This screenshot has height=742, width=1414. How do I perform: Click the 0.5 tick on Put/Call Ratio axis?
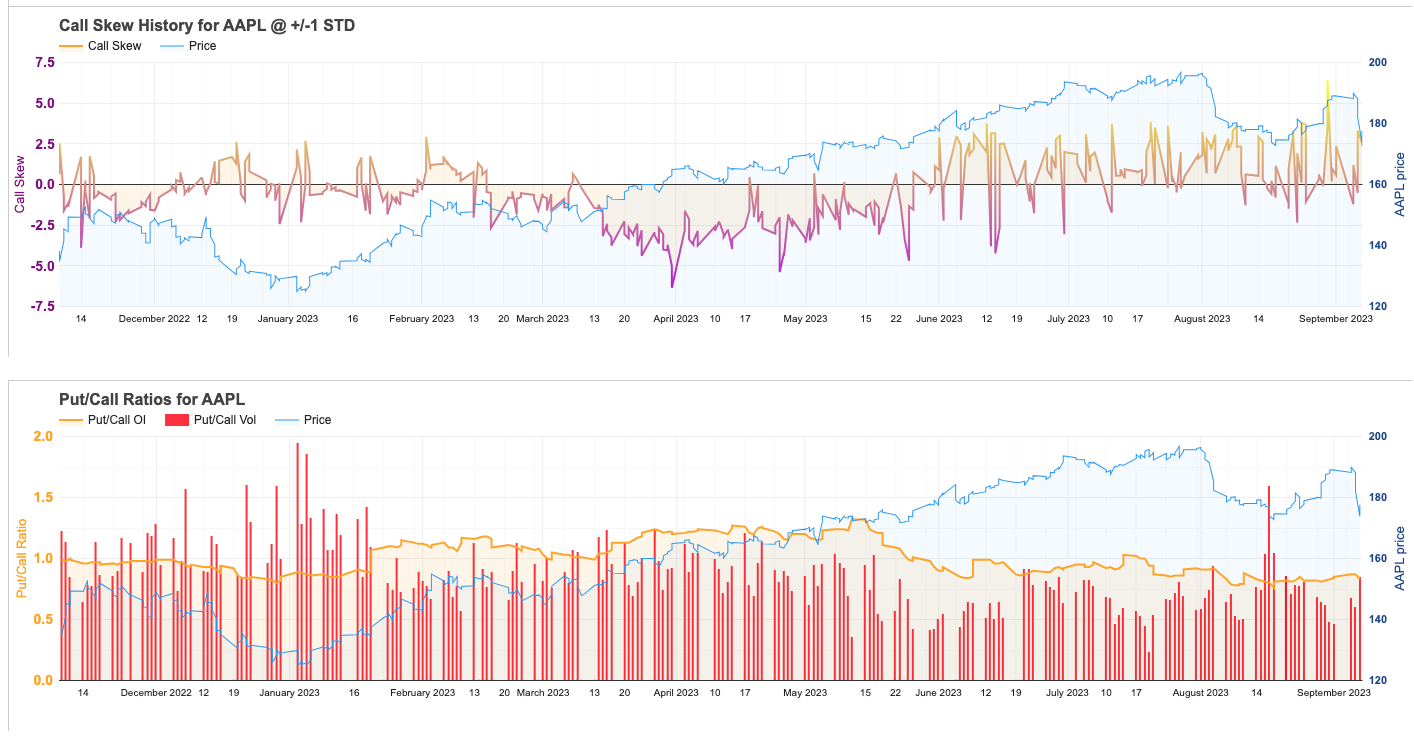pyautogui.click(x=44, y=619)
